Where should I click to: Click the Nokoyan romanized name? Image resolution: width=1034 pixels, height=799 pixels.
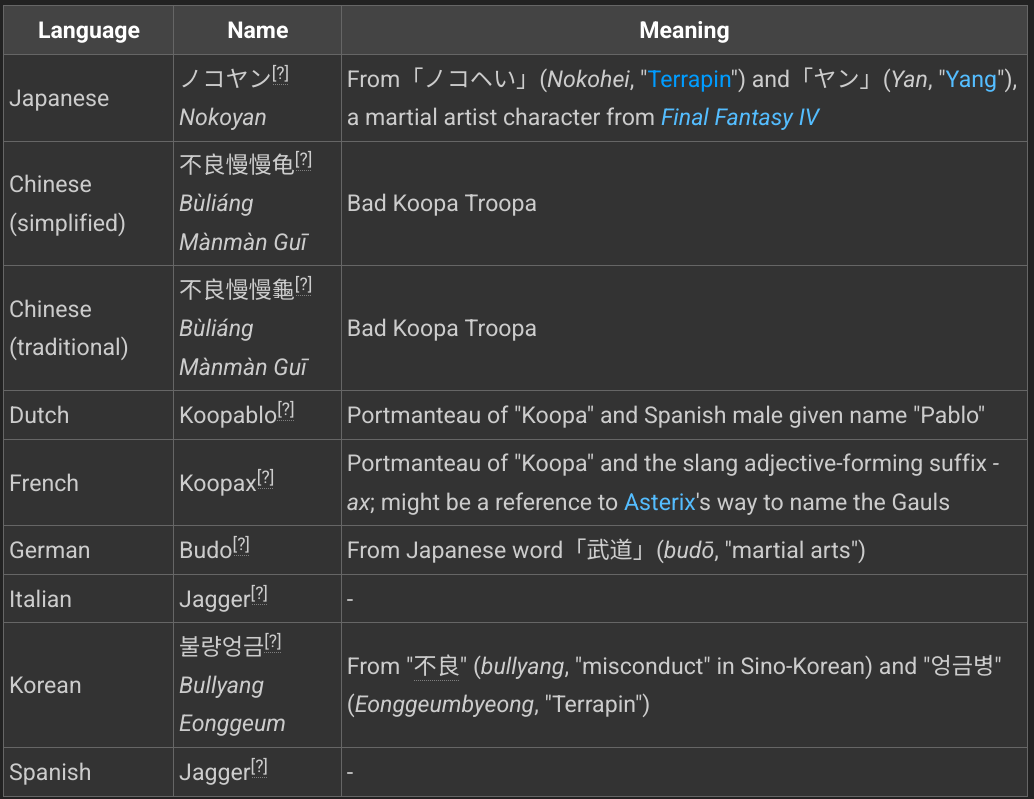pos(223,117)
